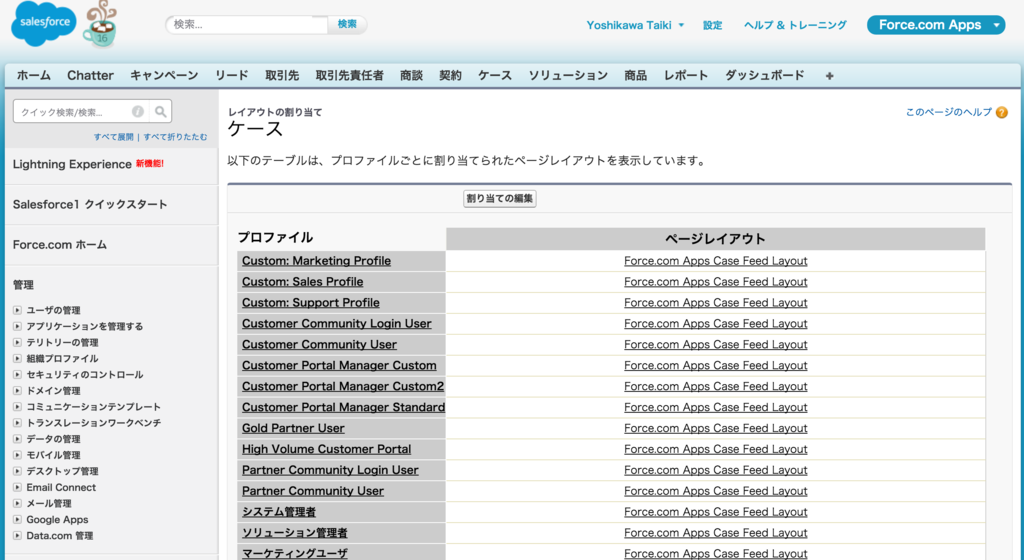The image size is (1024, 560).
Task: Go to the レポート tab
Action: pos(686,76)
